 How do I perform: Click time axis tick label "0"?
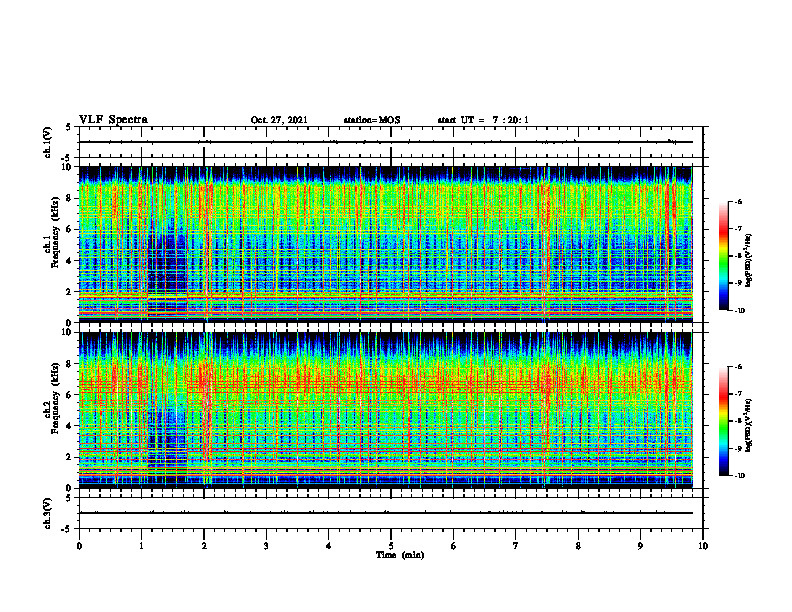[79, 546]
